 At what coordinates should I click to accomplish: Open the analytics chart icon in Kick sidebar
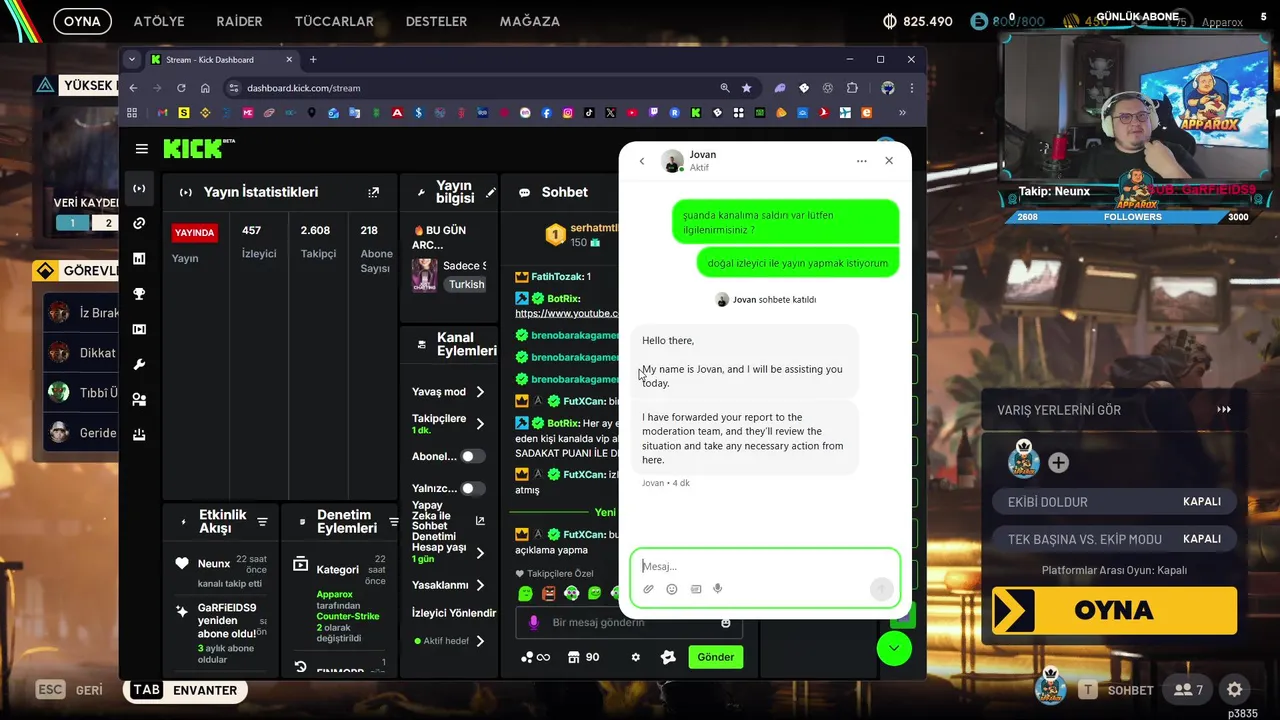coord(139,258)
